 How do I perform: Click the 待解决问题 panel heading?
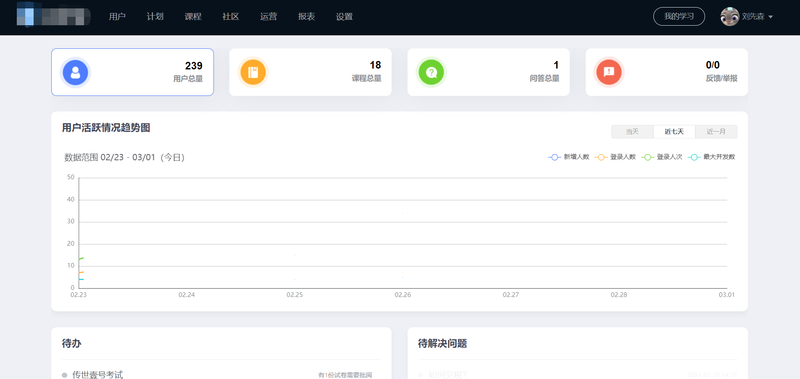[442, 343]
